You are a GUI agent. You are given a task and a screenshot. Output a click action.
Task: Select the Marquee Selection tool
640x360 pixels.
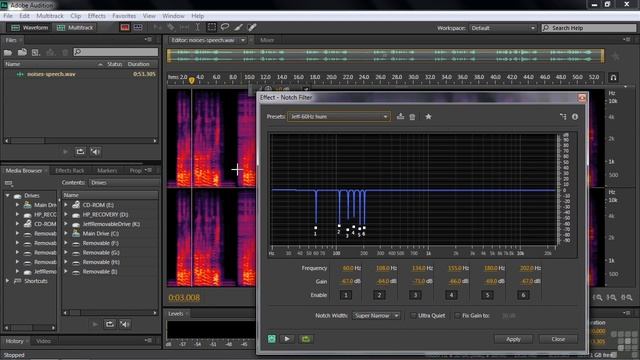211,27
